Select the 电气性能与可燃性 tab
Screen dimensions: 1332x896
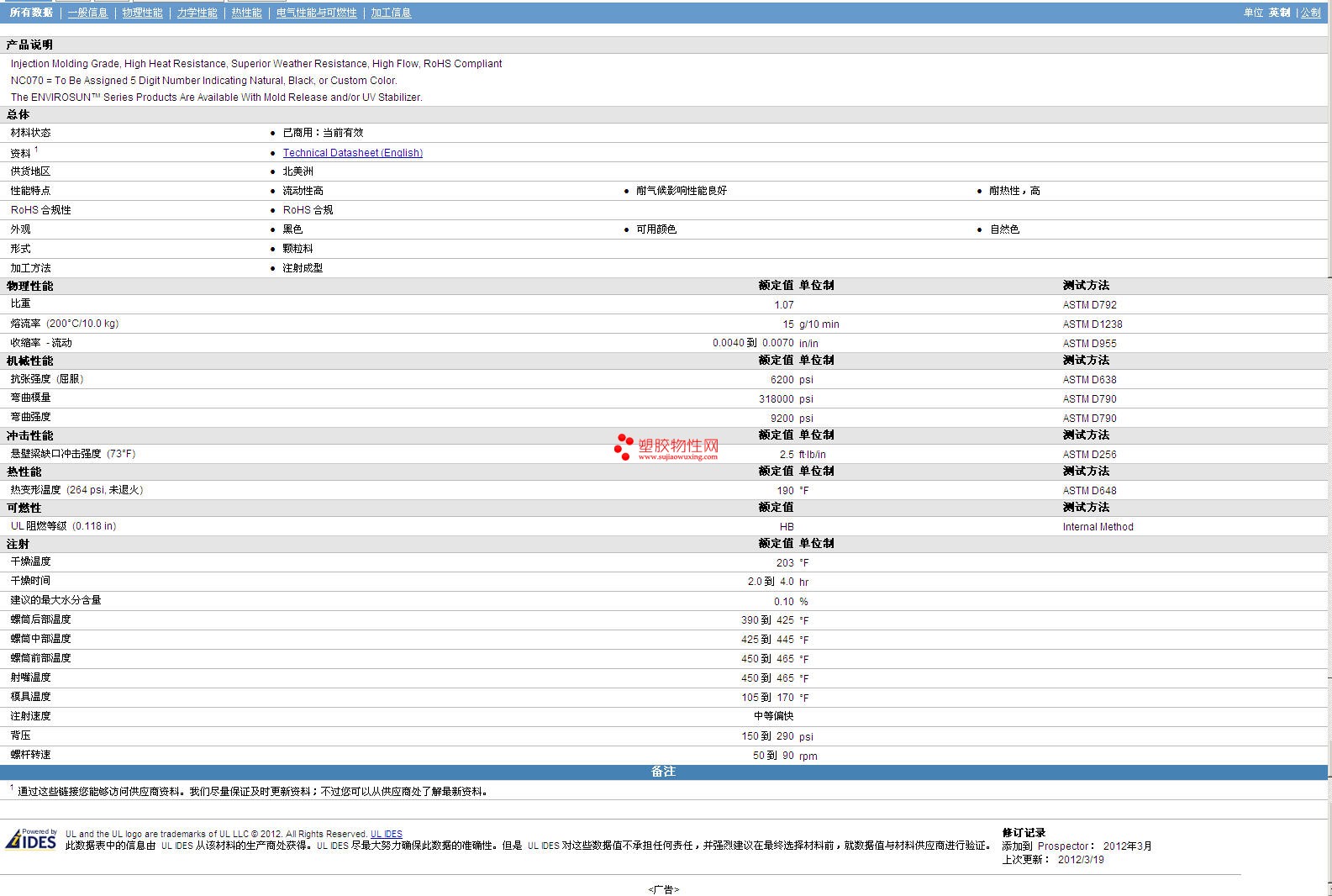pyautogui.click(x=316, y=13)
